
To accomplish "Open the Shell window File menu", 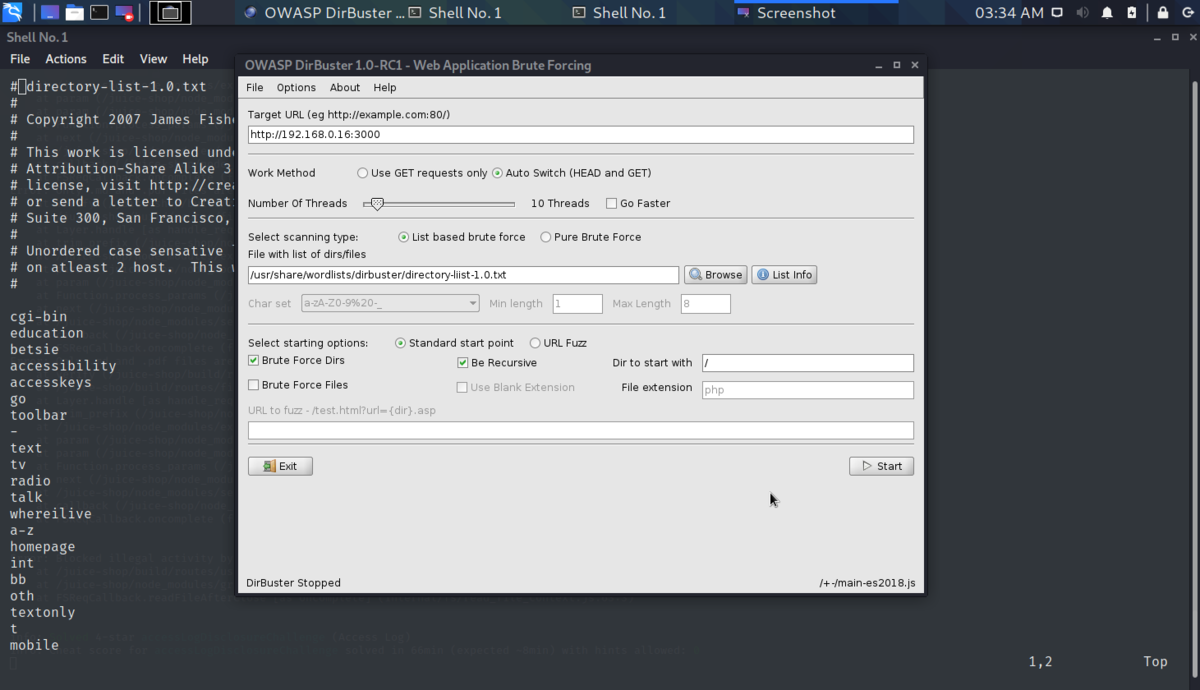I will pos(20,59).
